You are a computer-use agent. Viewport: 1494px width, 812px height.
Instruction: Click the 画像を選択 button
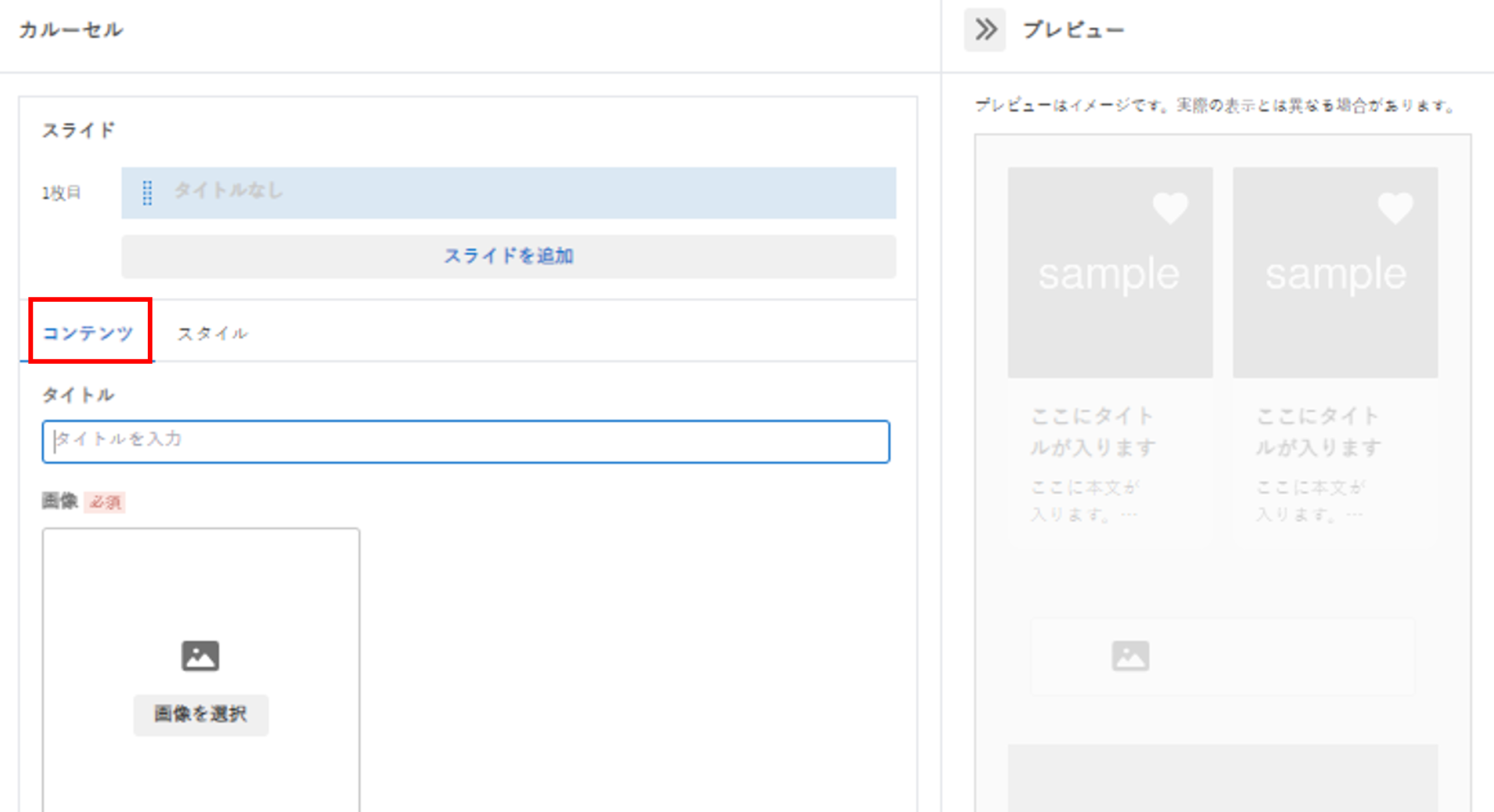coord(201,715)
